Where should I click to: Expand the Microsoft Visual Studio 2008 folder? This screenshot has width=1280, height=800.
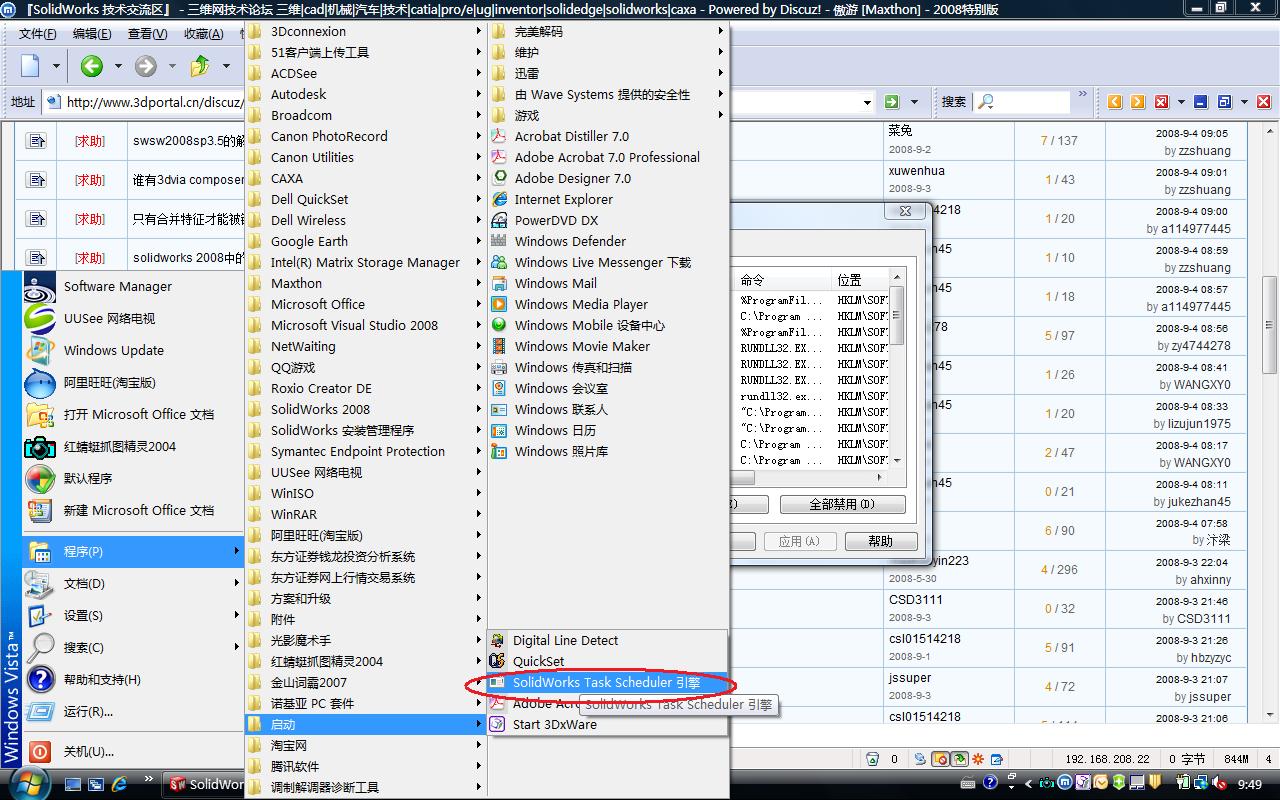(x=366, y=325)
